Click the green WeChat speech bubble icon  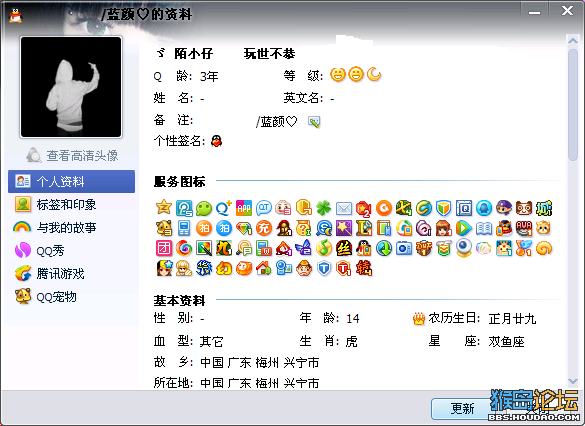[x=204, y=208]
